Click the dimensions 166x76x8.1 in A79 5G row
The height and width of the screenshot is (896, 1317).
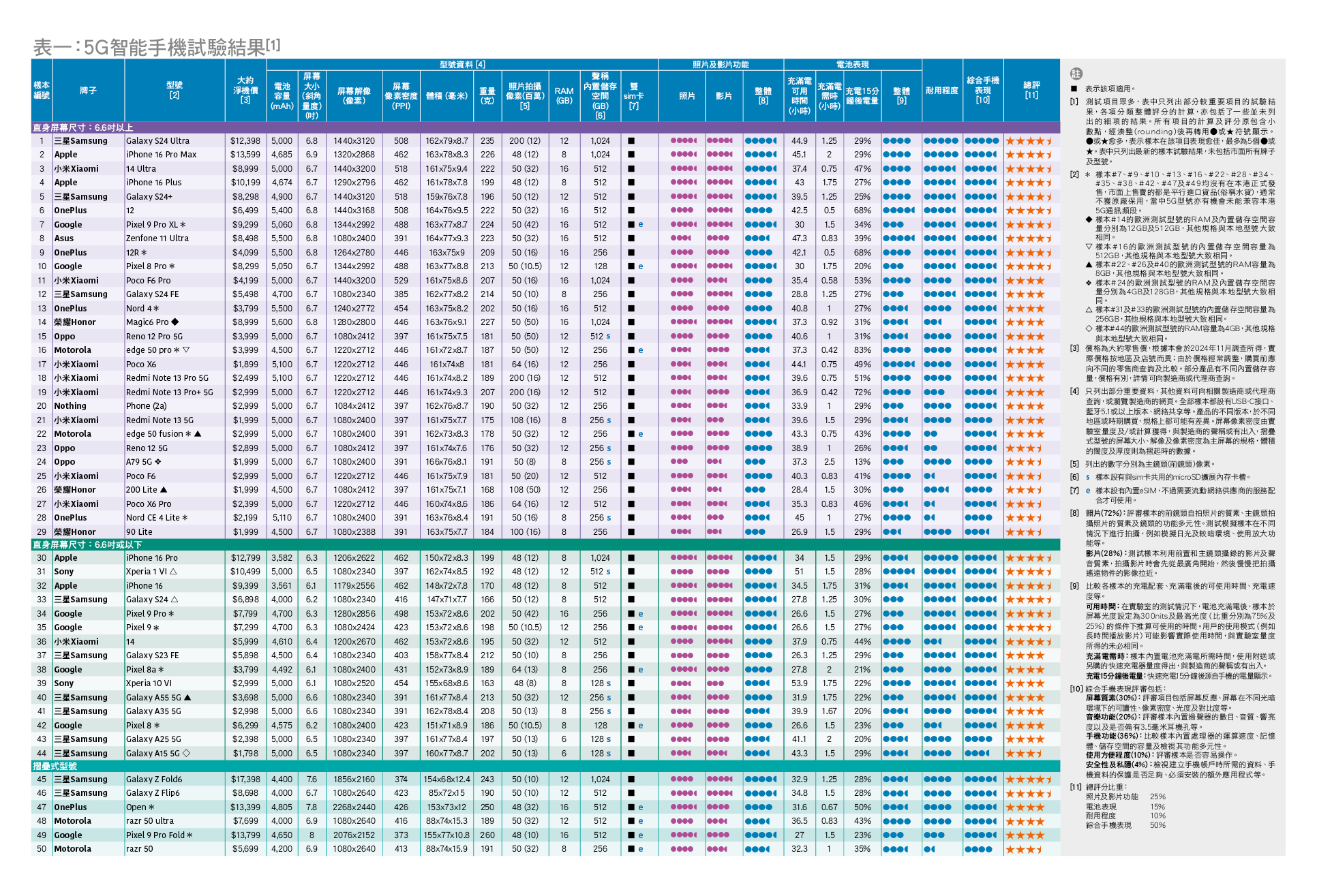(x=446, y=462)
